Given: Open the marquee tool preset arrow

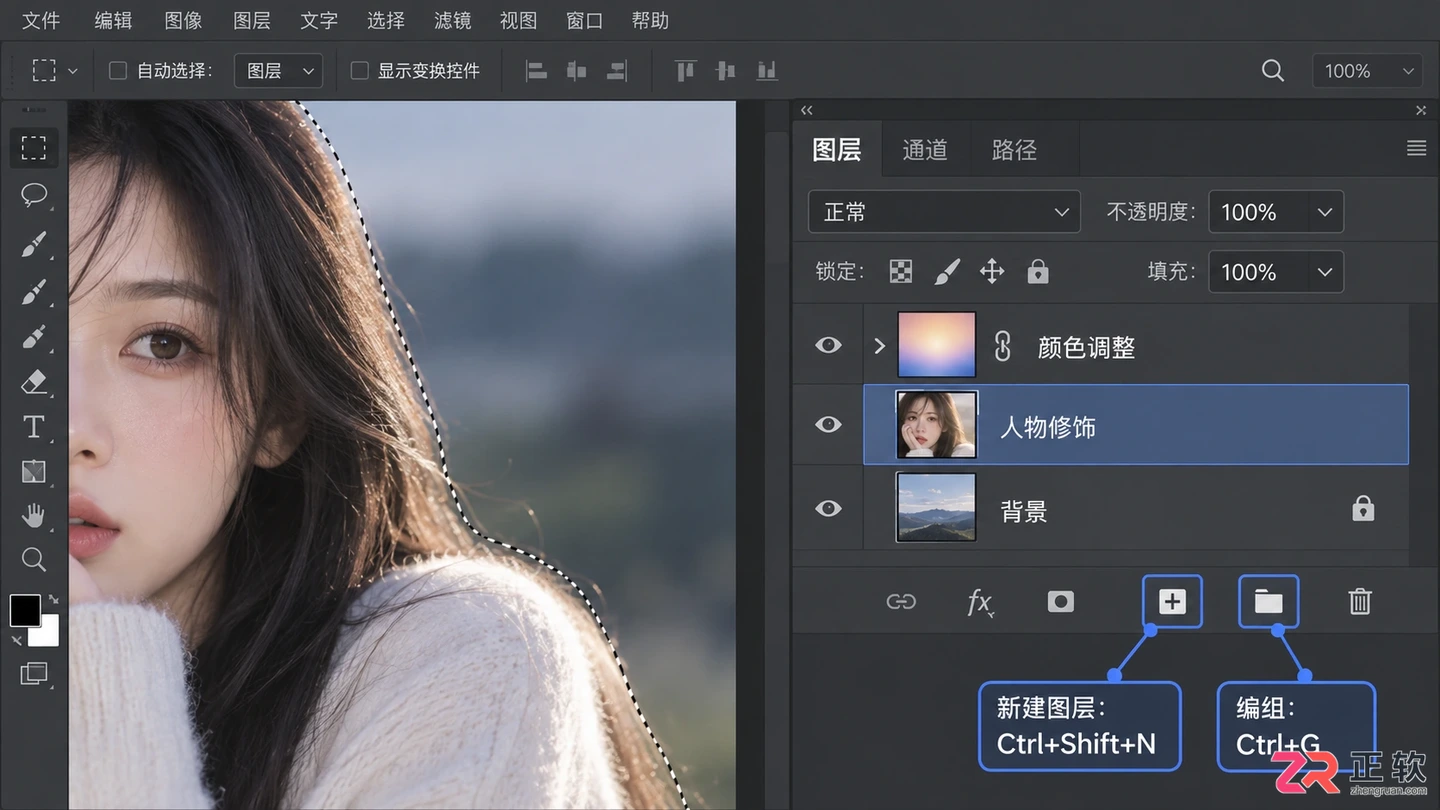Looking at the screenshot, I should click(x=72, y=71).
